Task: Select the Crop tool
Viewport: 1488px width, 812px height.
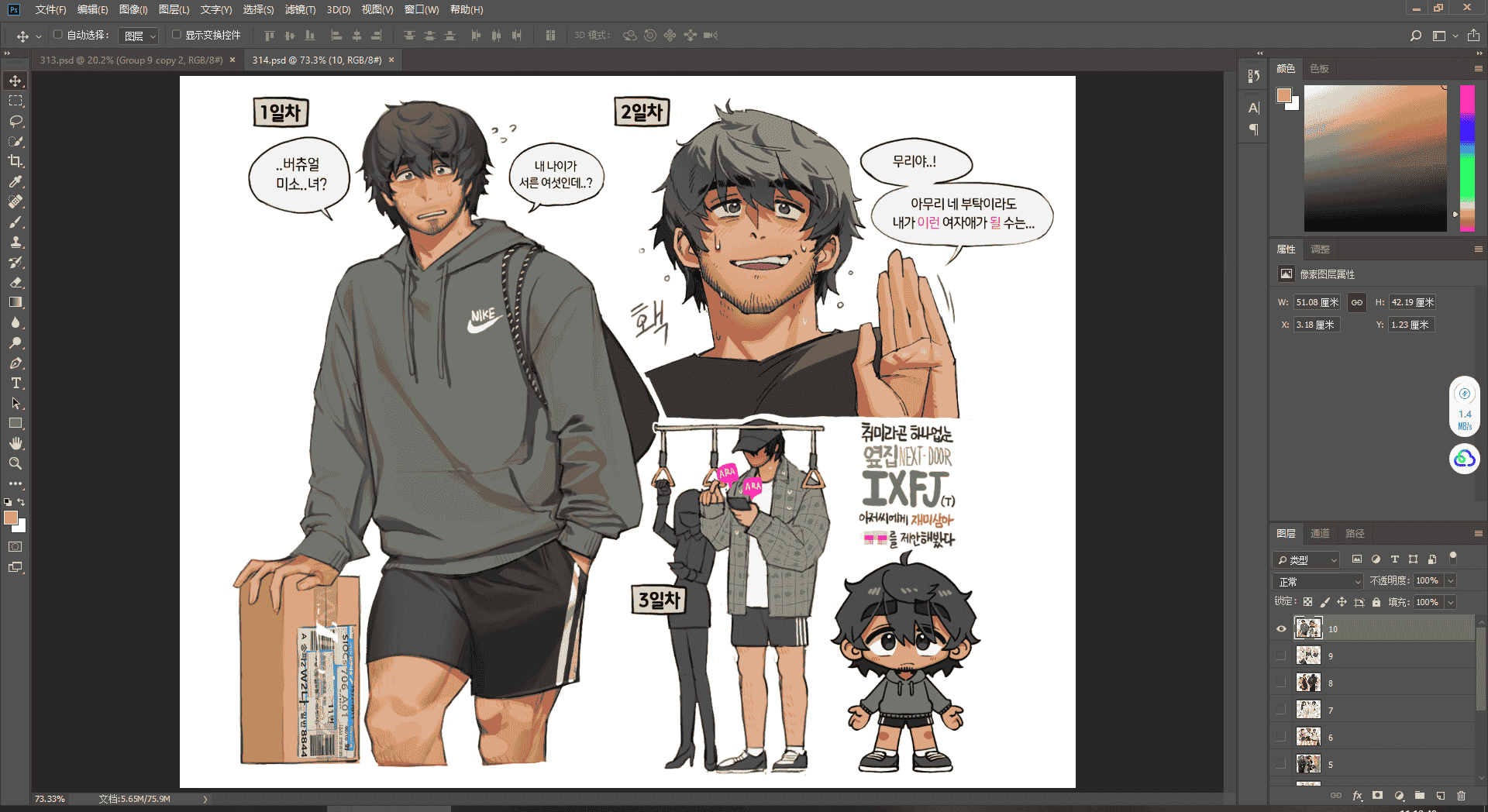Action: pos(15,161)
